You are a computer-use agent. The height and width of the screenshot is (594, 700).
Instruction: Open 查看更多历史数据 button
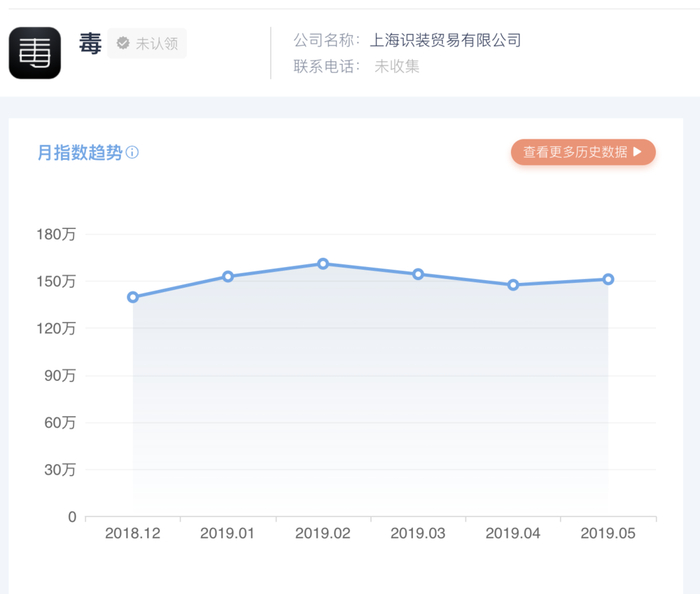(x=583, y=152)
